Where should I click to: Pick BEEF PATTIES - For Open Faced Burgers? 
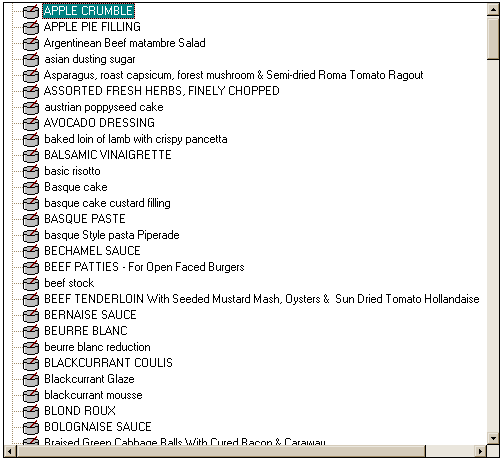point(144,267)
